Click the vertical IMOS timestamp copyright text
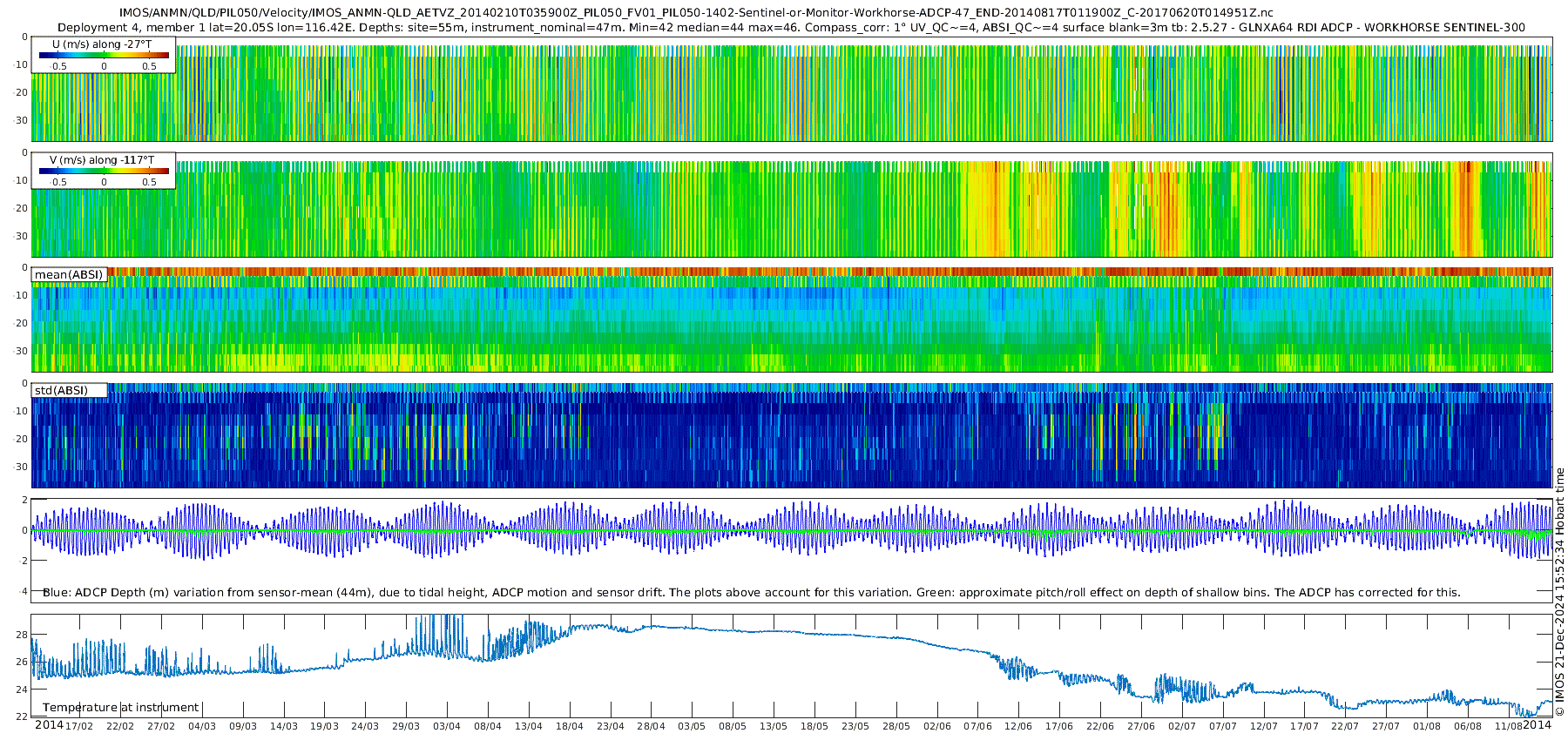1568x740 pixels. (1559, 592)
